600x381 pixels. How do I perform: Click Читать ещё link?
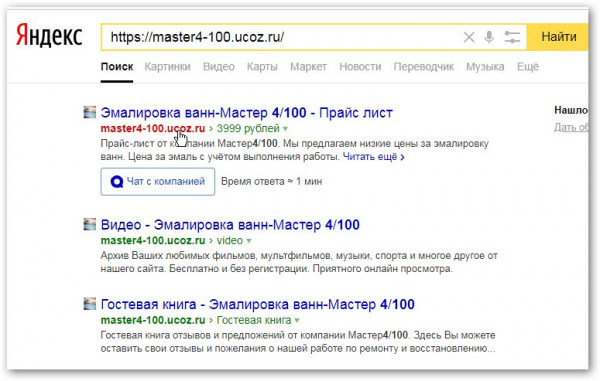pyautogui.click(x=373, y=156)
